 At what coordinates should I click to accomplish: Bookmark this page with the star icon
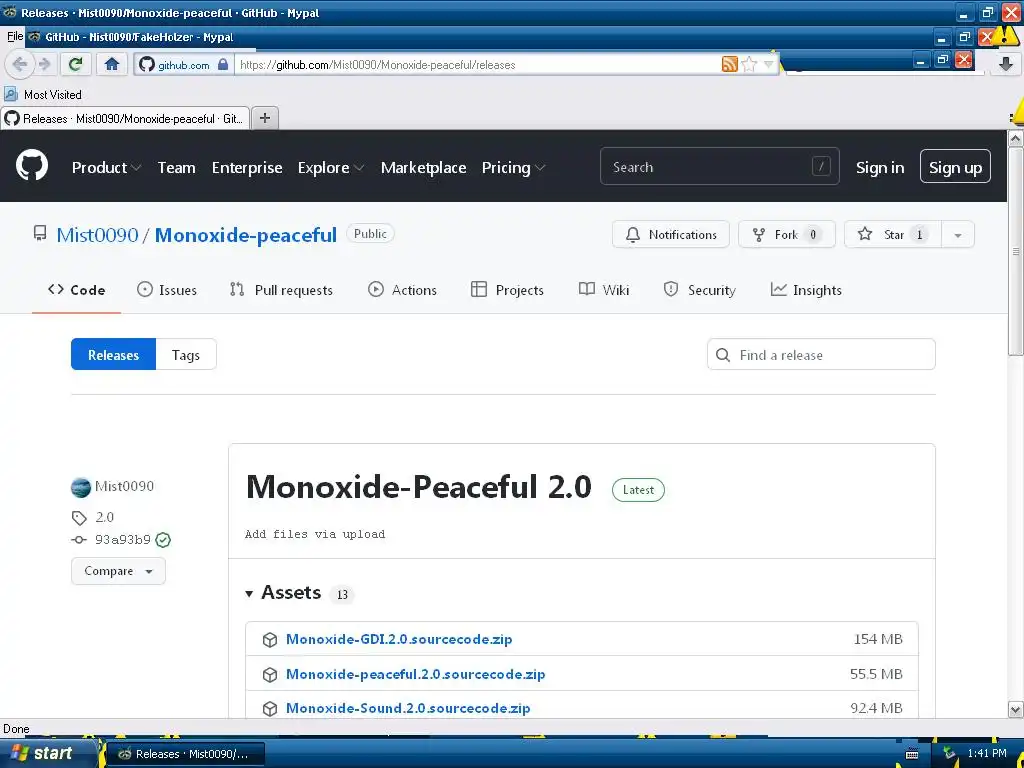[749, 64]
